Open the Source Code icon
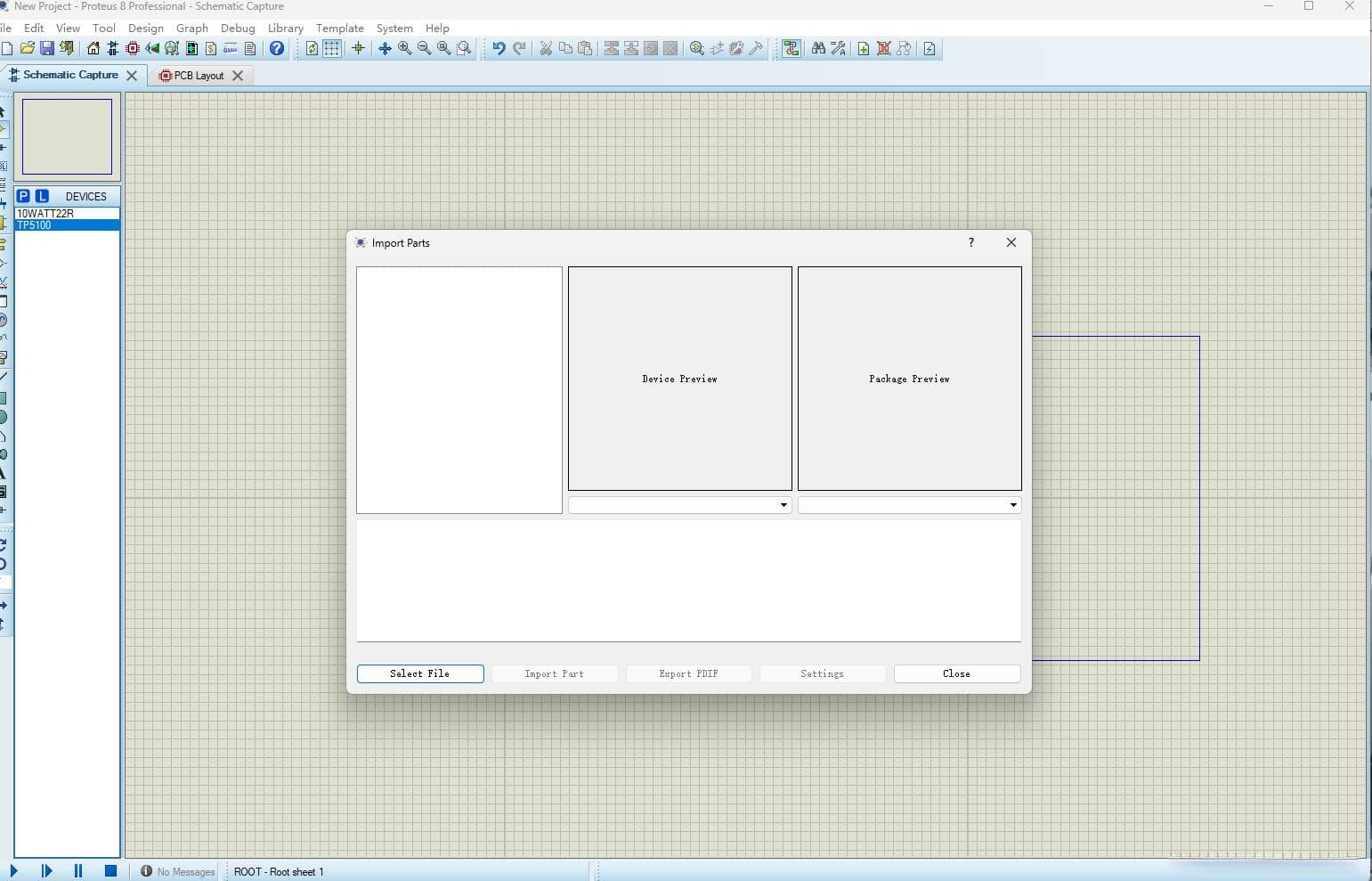Image resolution: width=1372 pixels, height=881 pixels. pos(231,49)
